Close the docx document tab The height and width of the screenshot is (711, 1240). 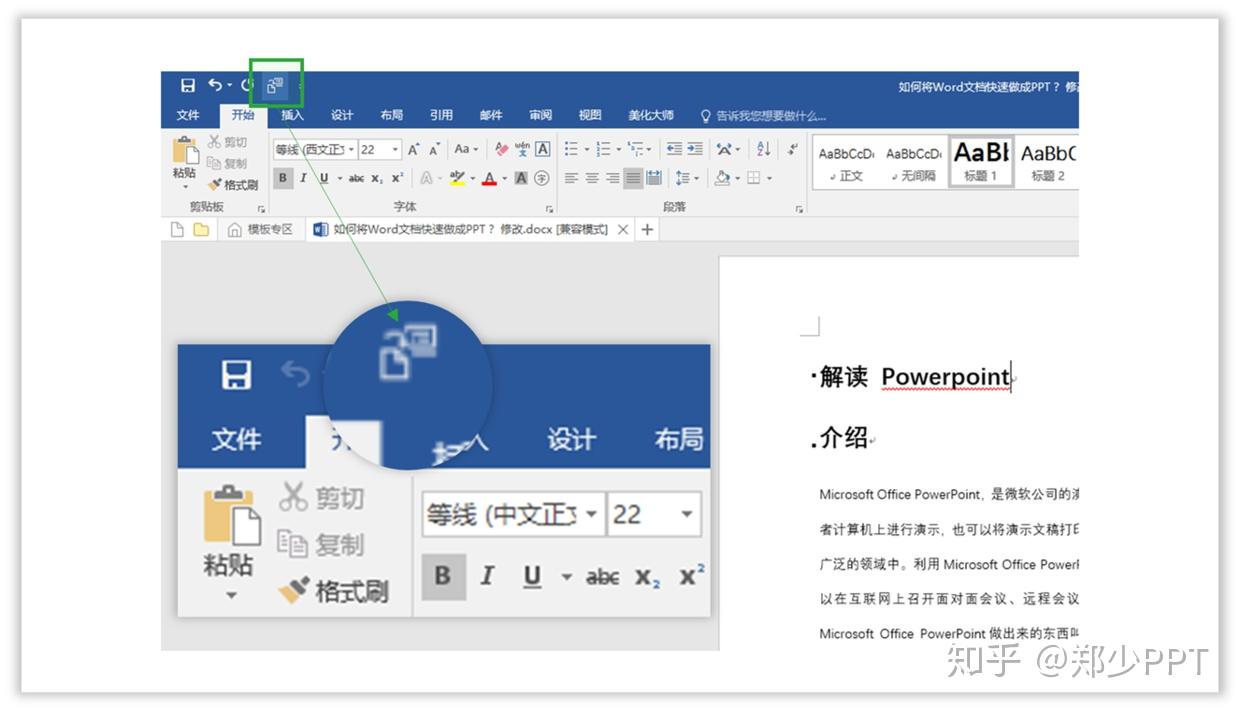pos(623,230)
